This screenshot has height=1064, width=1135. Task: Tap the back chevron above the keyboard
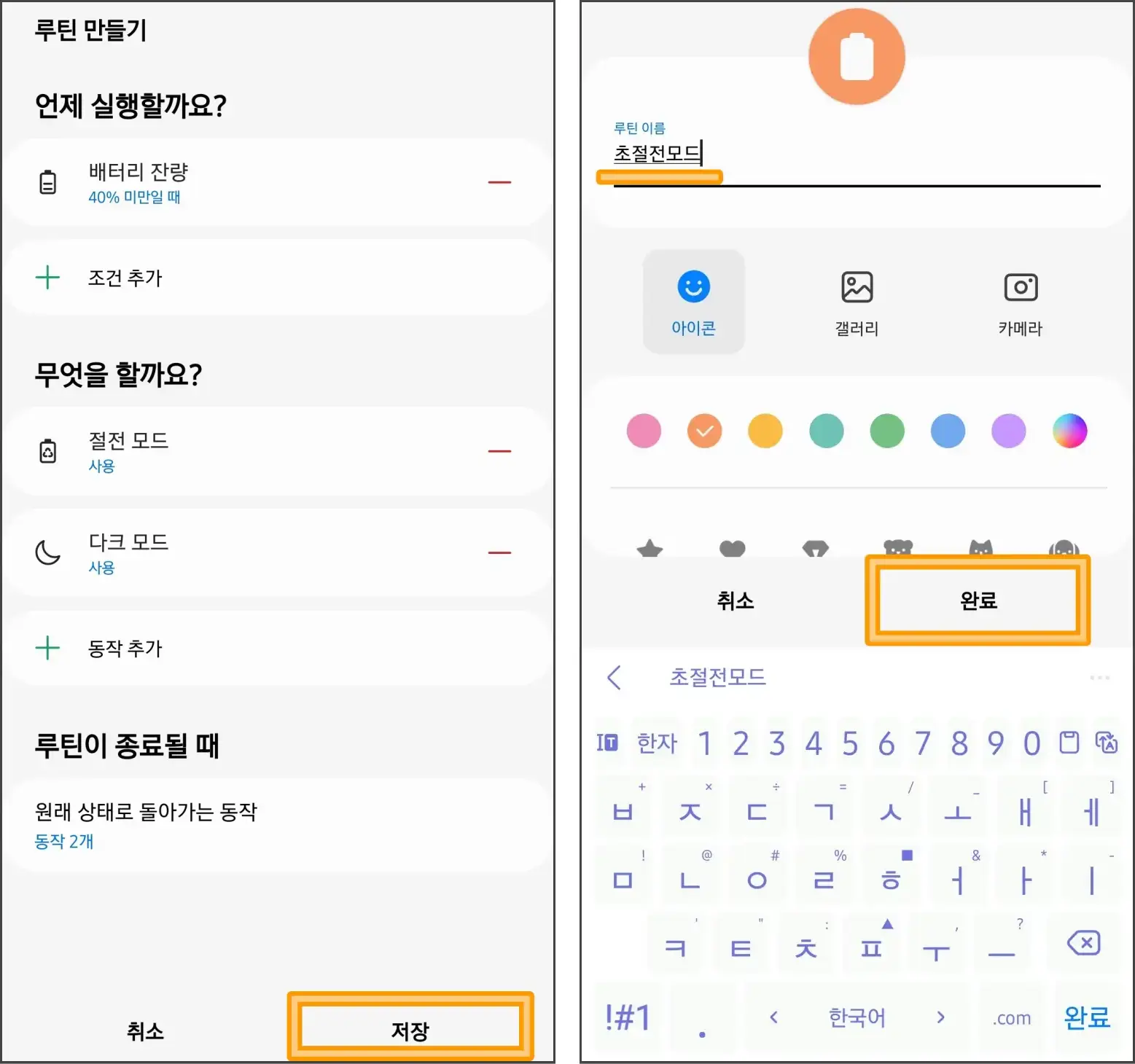615,678
